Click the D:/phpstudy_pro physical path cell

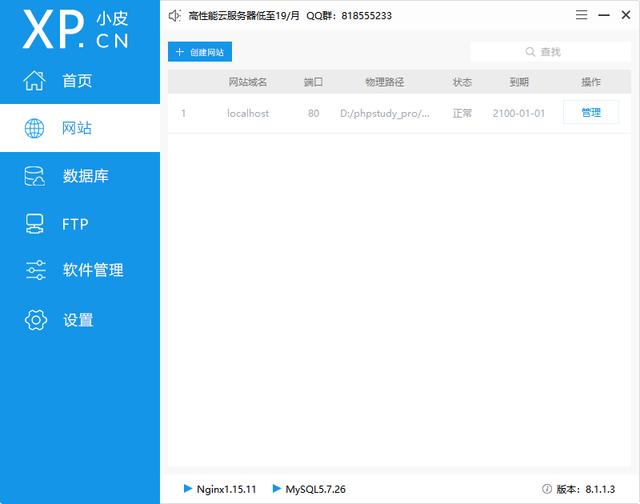click(x=385, y=113)
